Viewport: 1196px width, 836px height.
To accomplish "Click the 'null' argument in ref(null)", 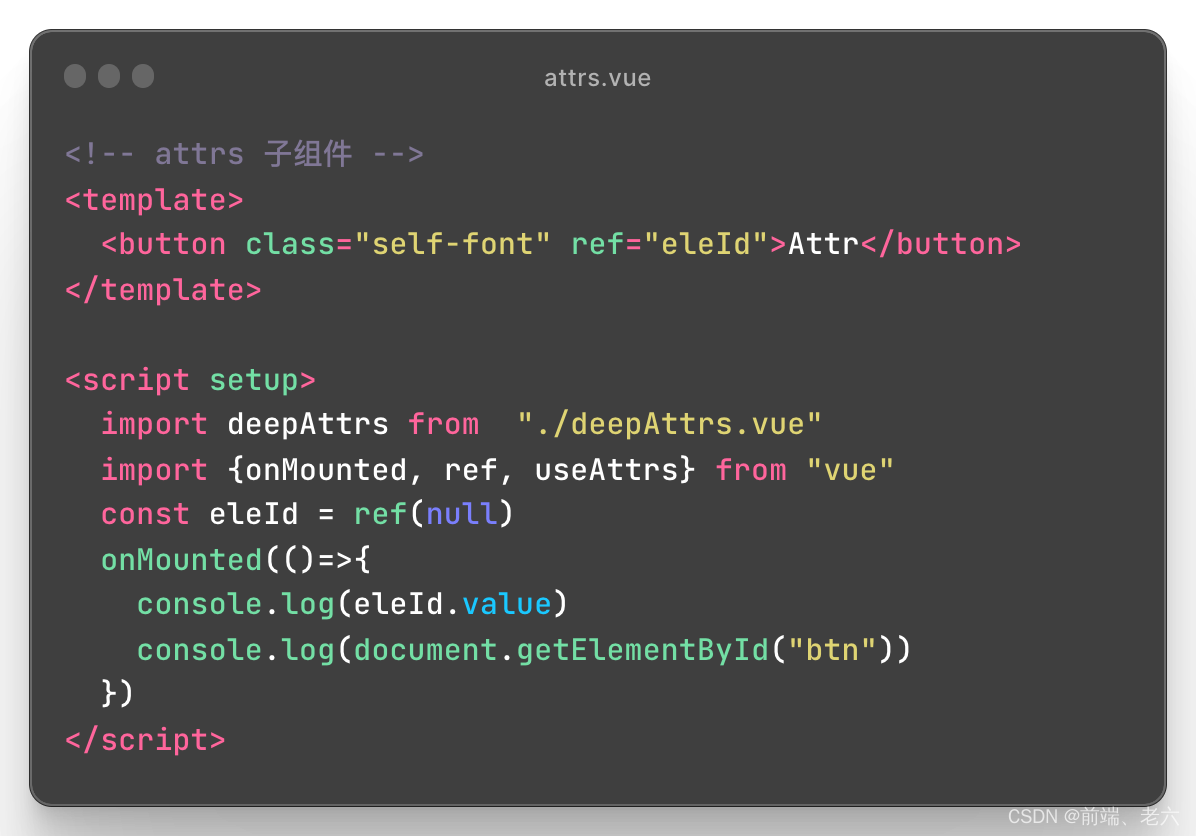I will tap(461, 514).
